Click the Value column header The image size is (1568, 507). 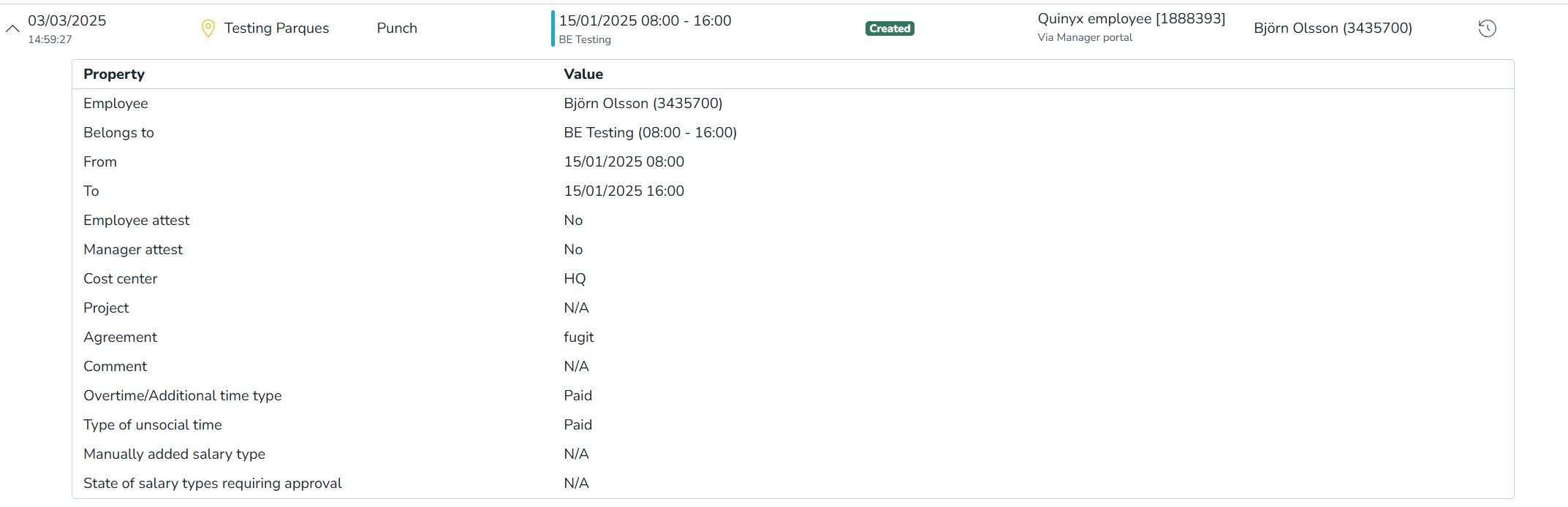(583, 75)
